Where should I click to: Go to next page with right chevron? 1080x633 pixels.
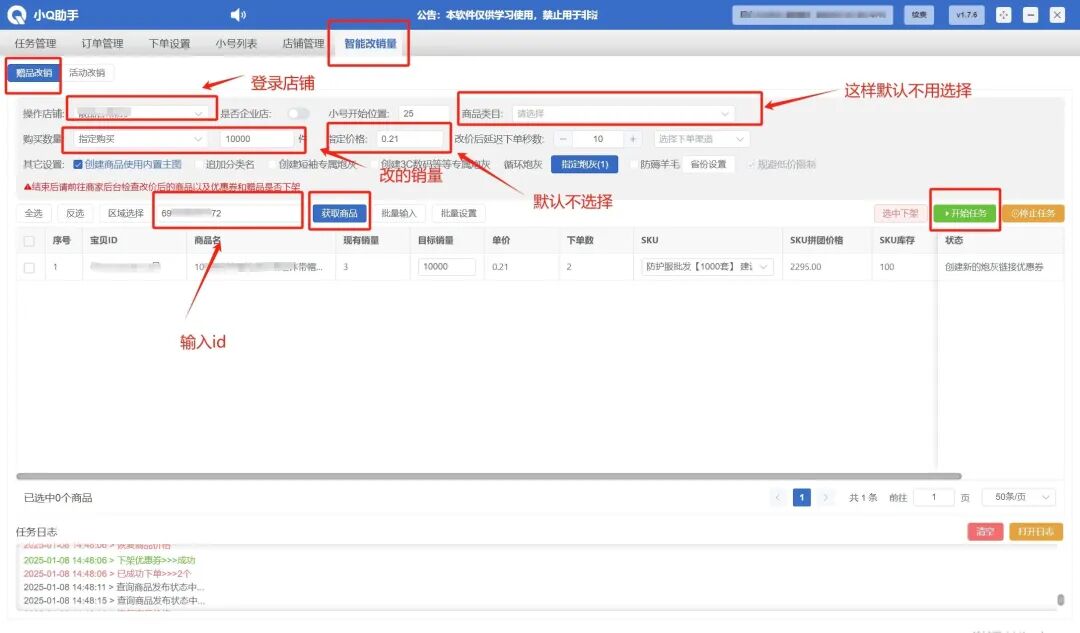coord(825,497)
